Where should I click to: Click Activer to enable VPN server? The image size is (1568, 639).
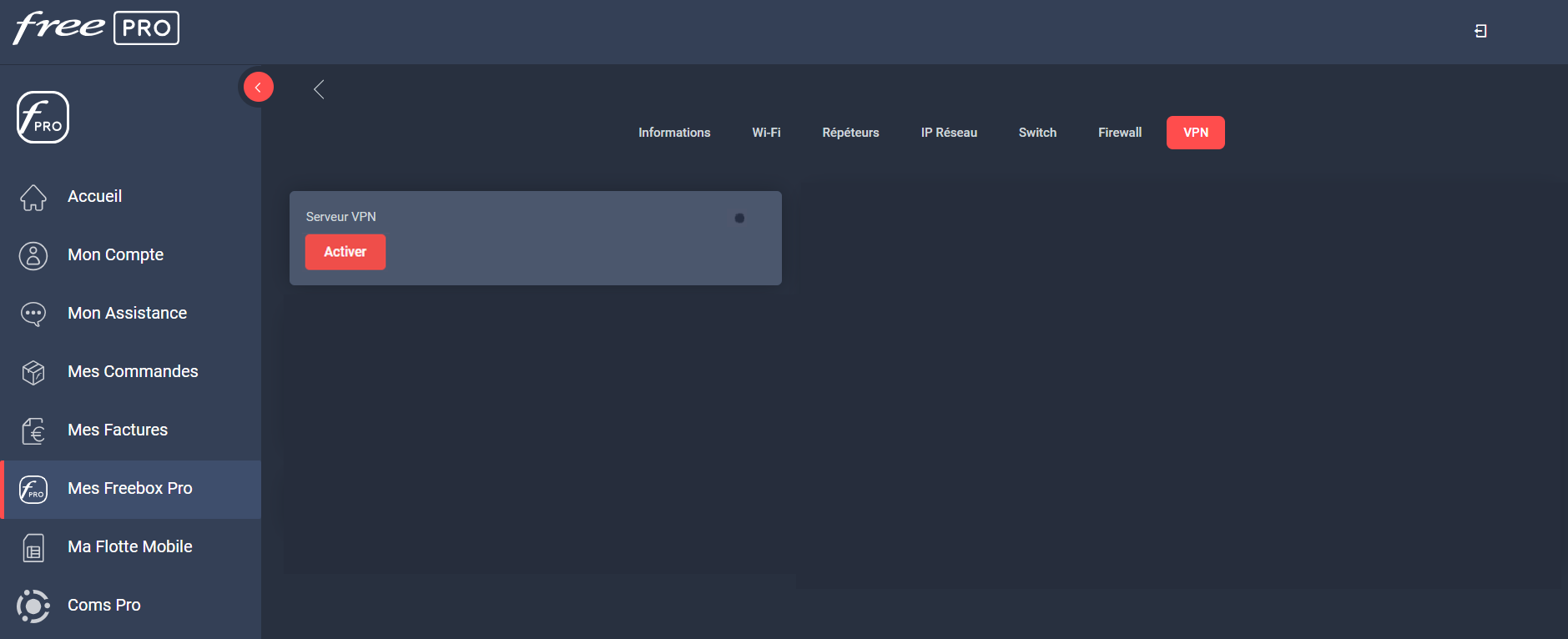coord(345,252)
